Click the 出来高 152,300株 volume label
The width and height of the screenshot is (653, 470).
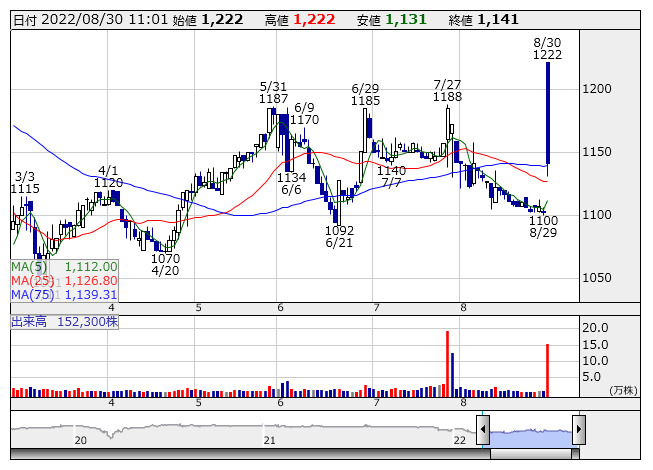(65, 322)
